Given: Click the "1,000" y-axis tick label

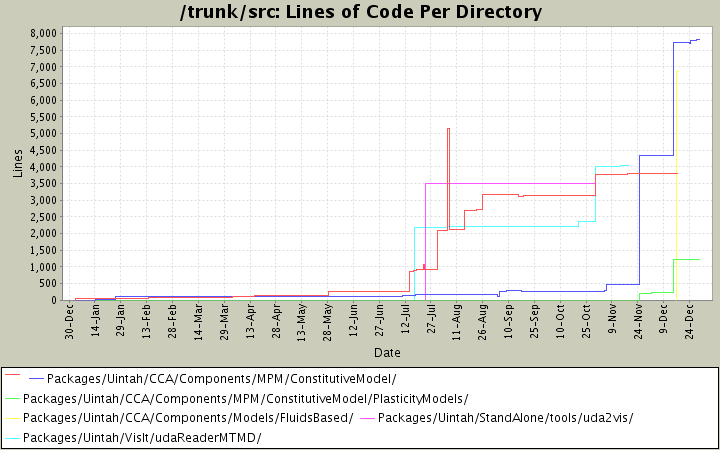Looking at the screenshot, I should point(45,267).
